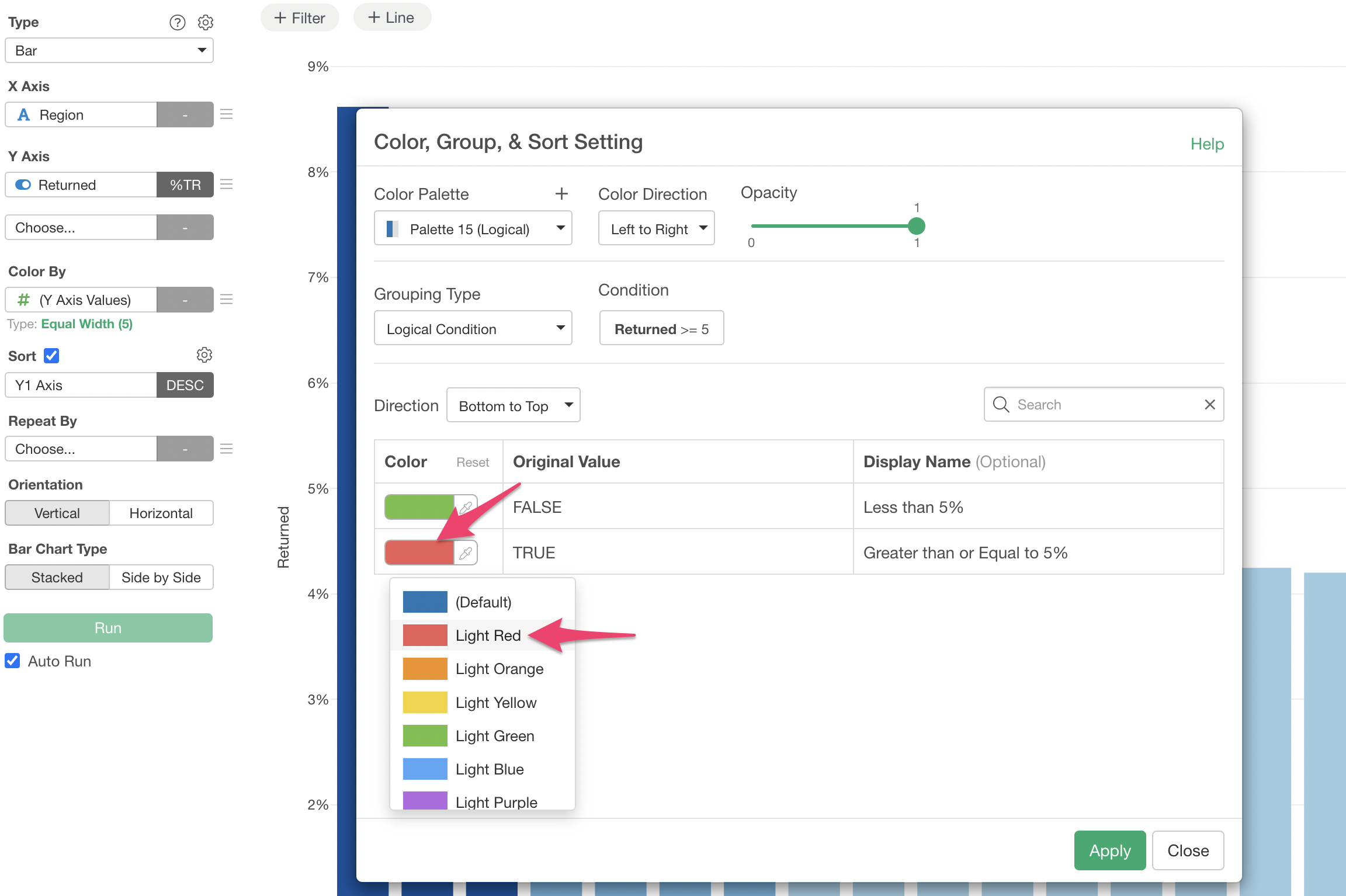Click the X Axis Region hamburger menu icon

coord(227,114)
